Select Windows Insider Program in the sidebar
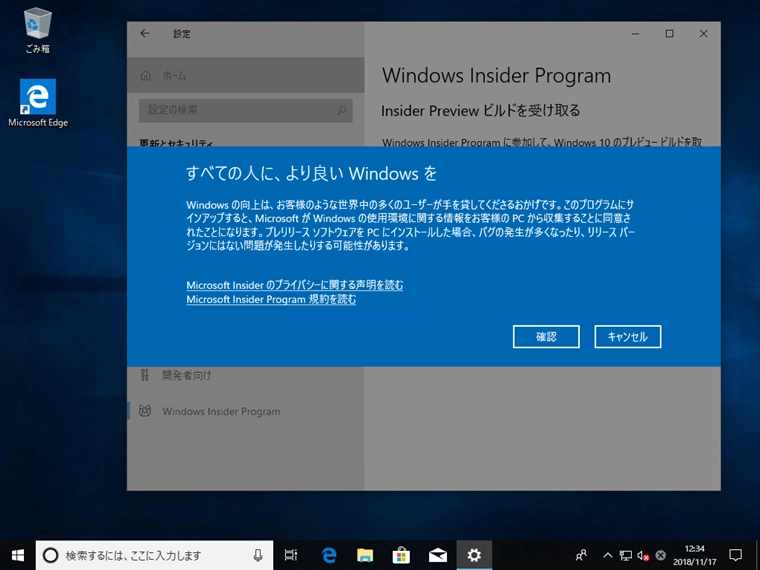 [246, 412]
